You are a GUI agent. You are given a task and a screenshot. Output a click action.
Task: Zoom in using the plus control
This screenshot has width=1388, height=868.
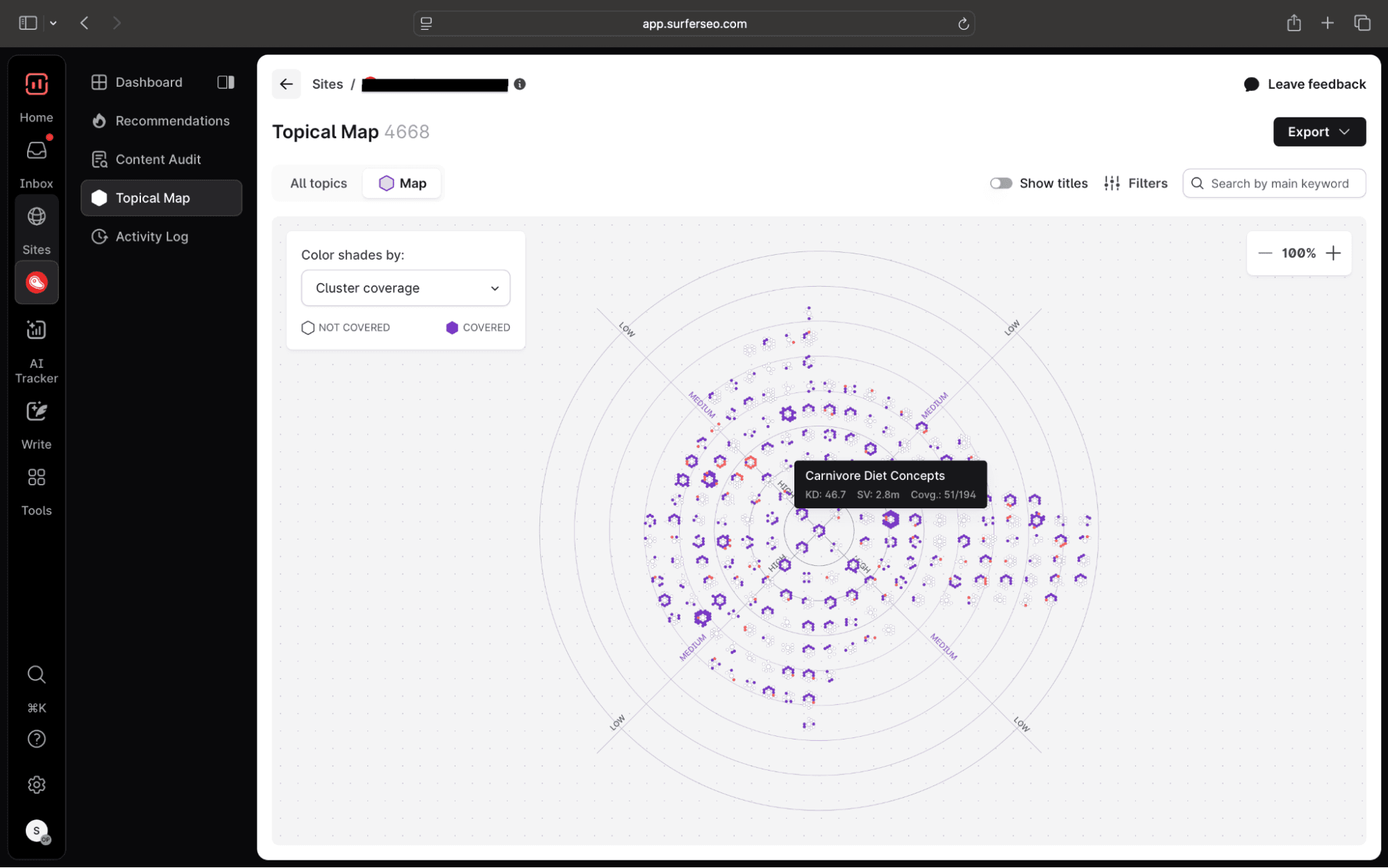(1333, 253)
